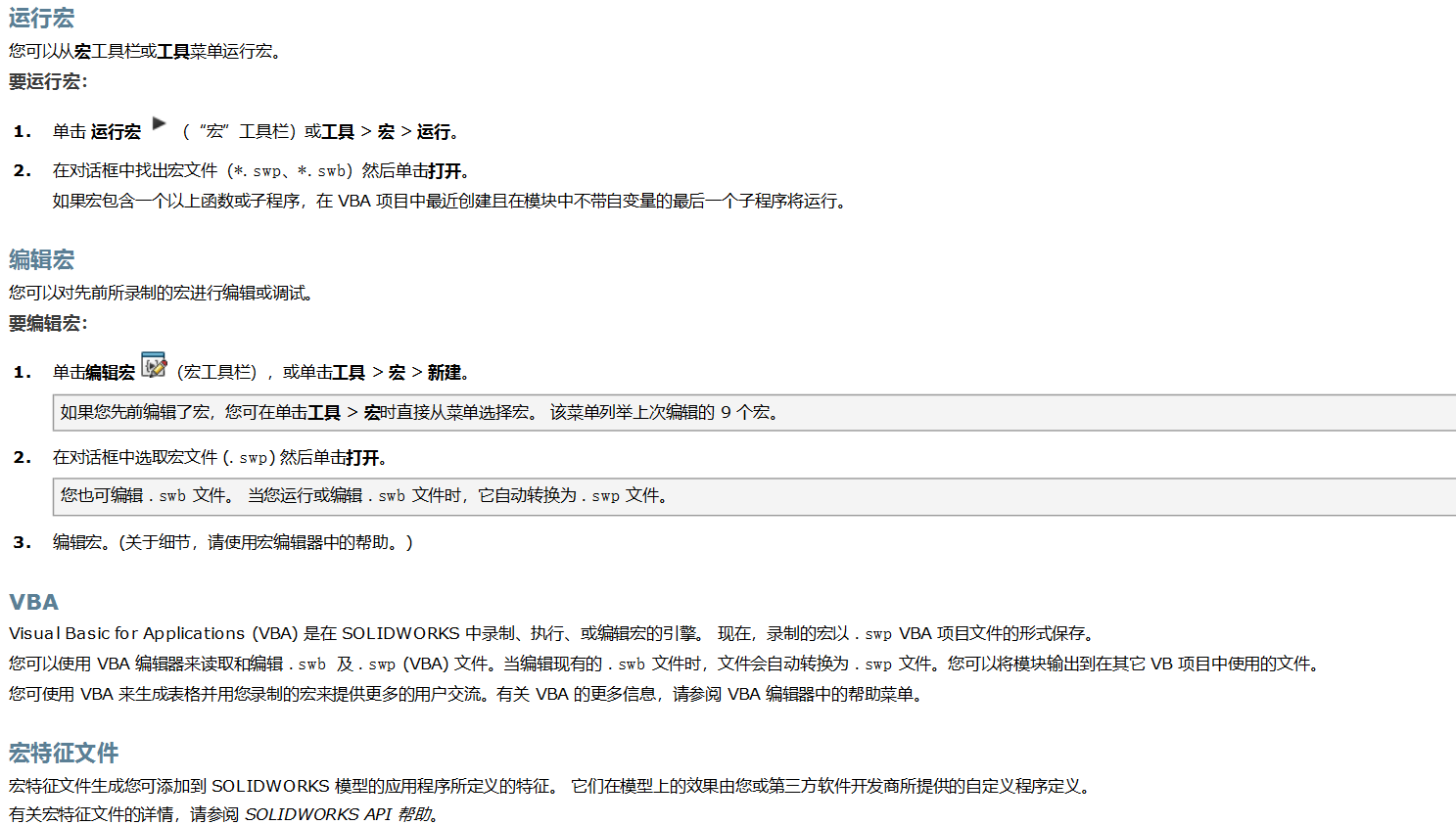Click edit step 2 text '在对话框中选取宏文件'

point(221,457)
